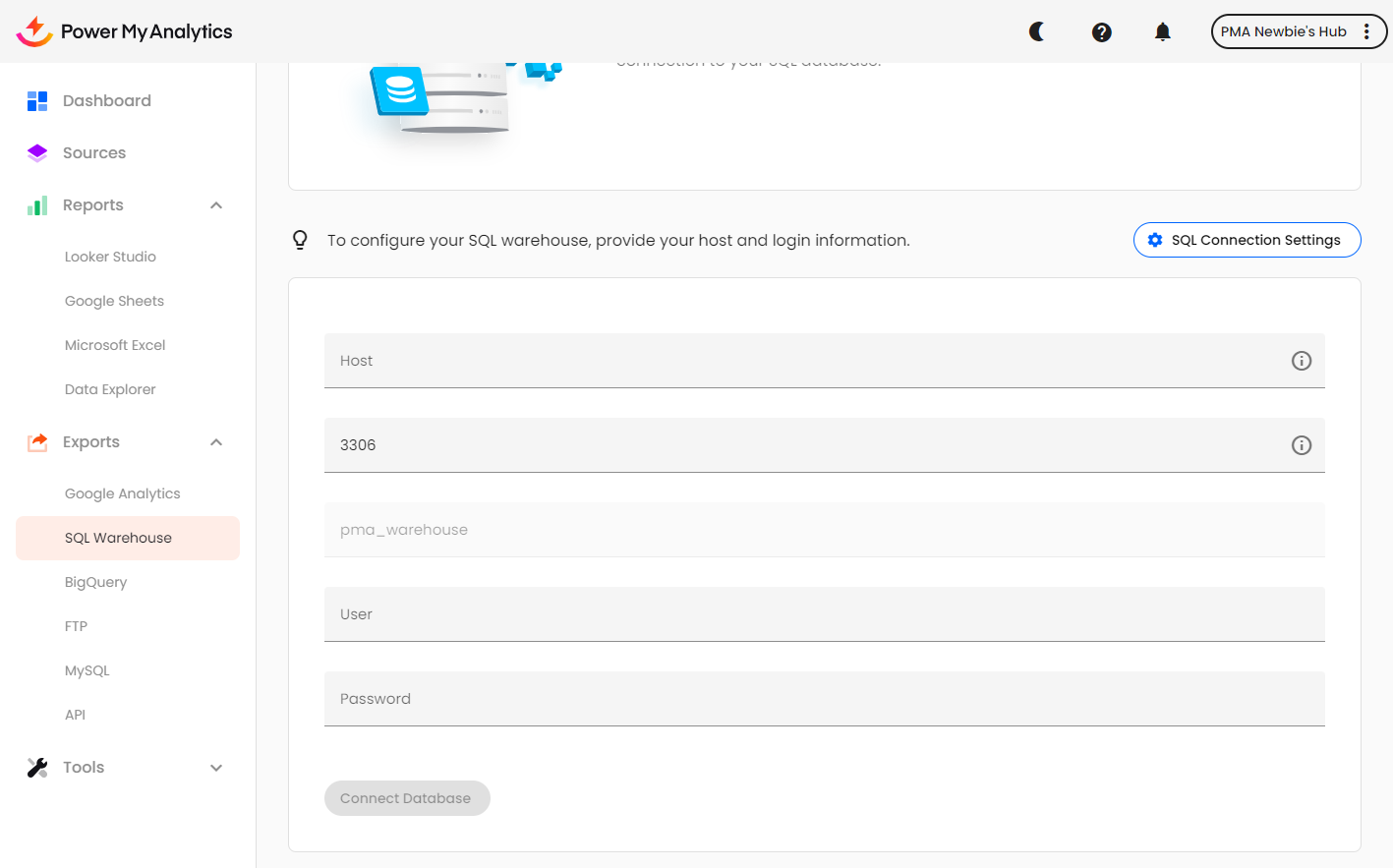Focus the Host input field
Screen dimensions: 1393x868
(806, 361)
